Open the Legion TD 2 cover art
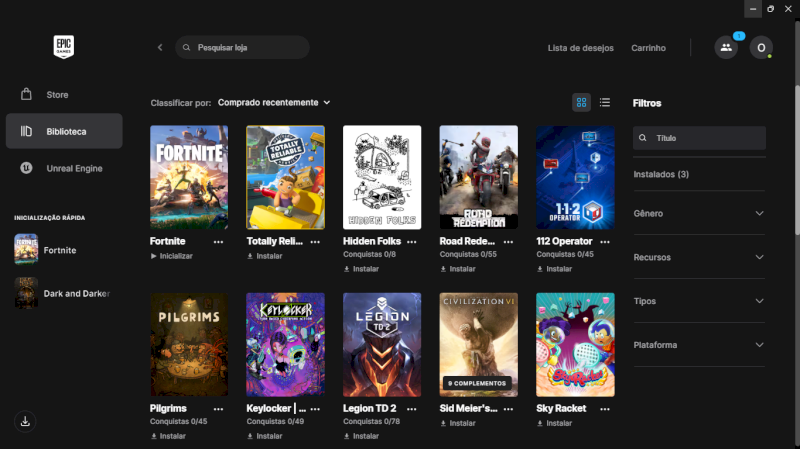The height and width of the screenshot is (449, 800). 382,345
